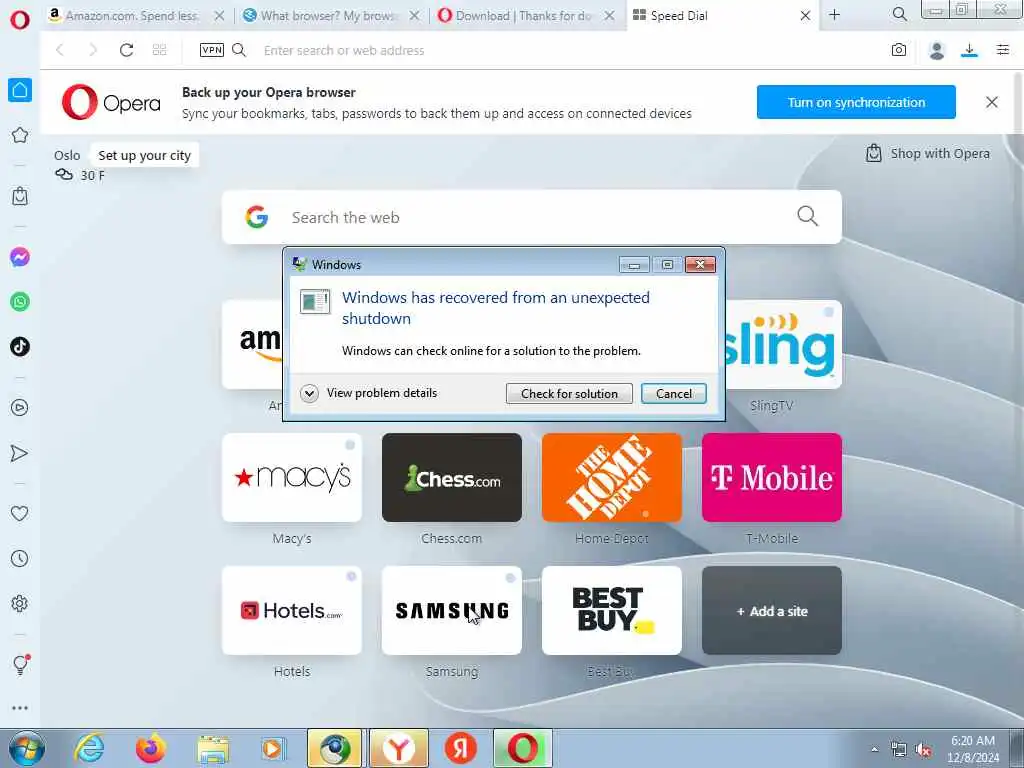Open the user account profile icon
1024x768 pixels.
pyautogui.click(x=936, y=50)
